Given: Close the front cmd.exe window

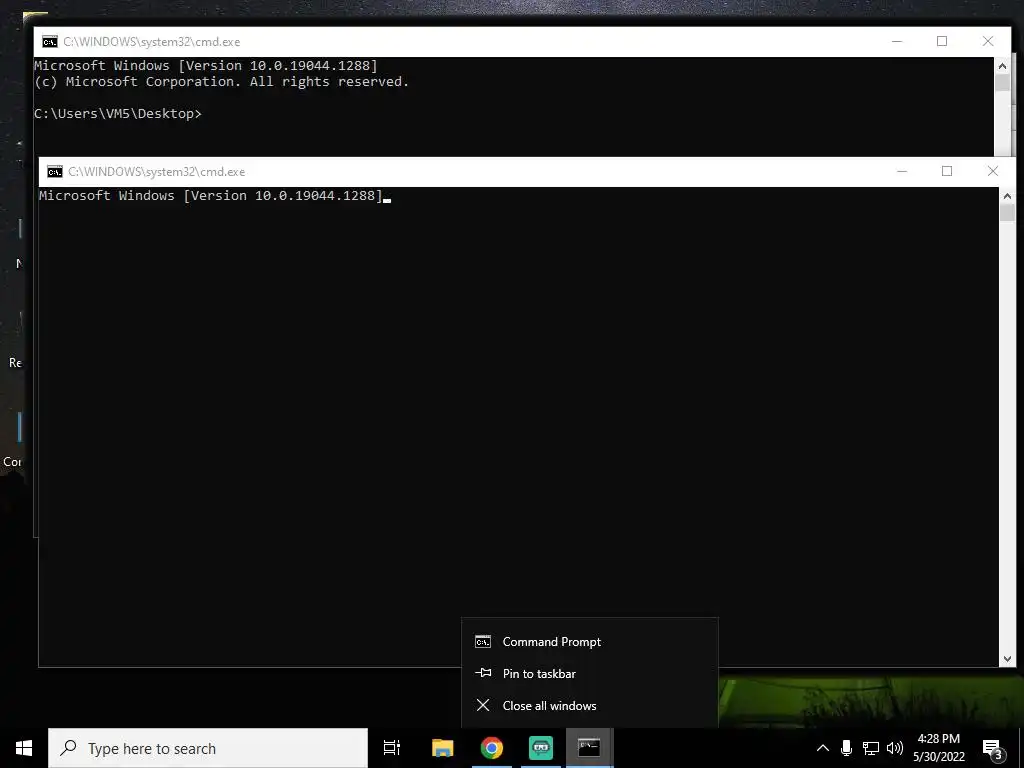Looking at the screenshot, I should point(993,171).
